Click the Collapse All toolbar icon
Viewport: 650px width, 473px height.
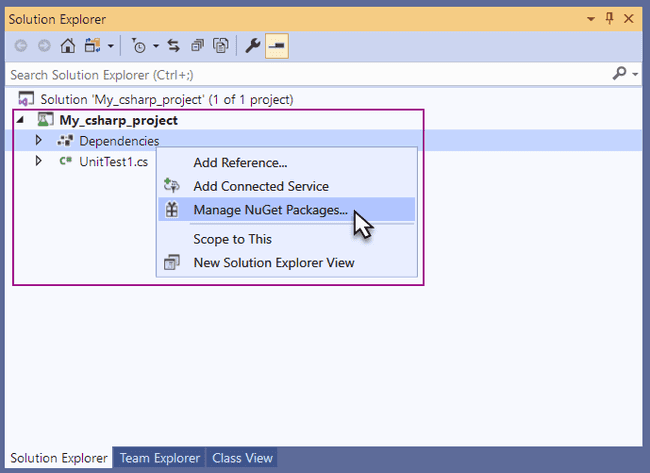pyautogui.click(x=197, y=46)
